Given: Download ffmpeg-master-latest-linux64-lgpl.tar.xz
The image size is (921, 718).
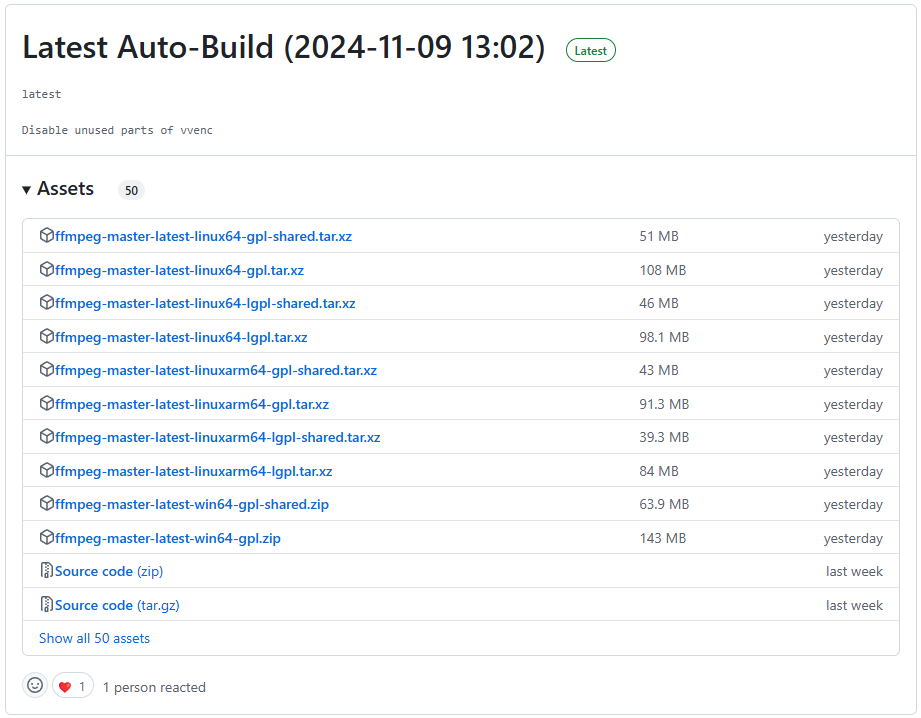Looking at the screenshot, I should 181,337.
